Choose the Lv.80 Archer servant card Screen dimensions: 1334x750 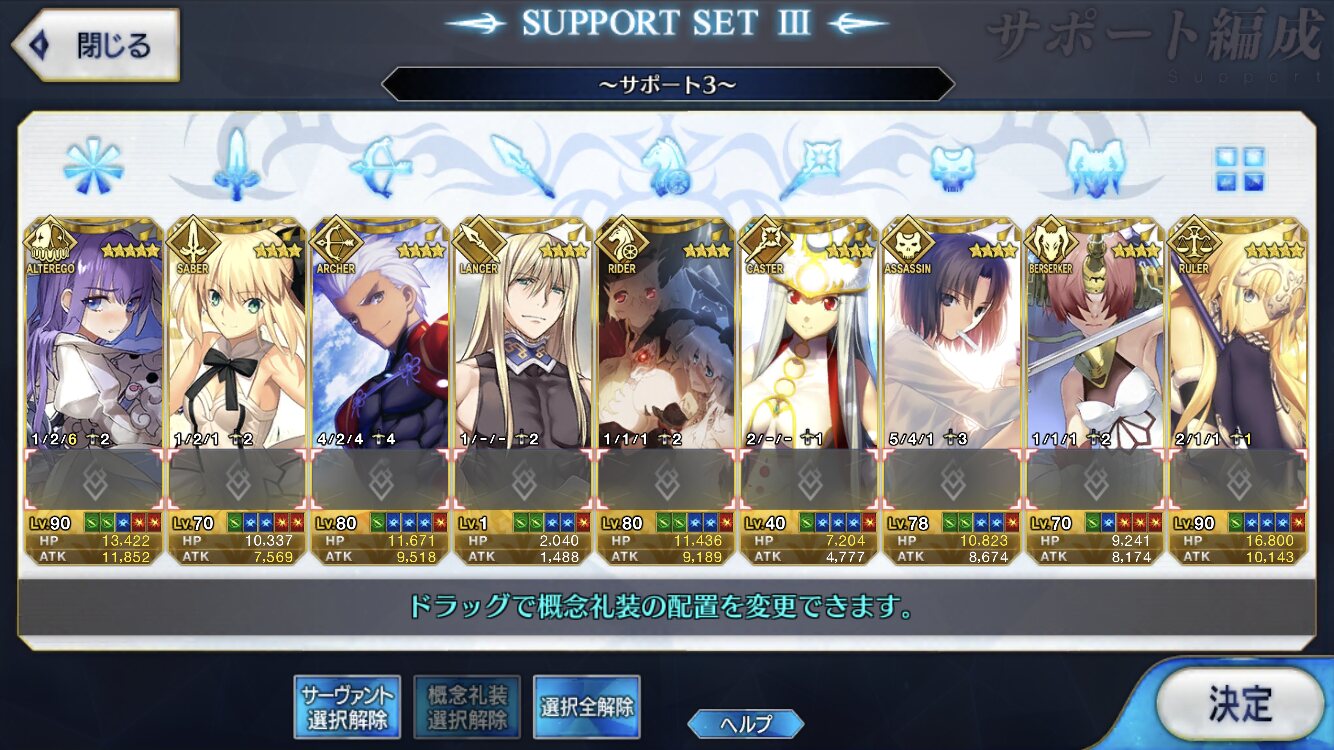[380, 391]
